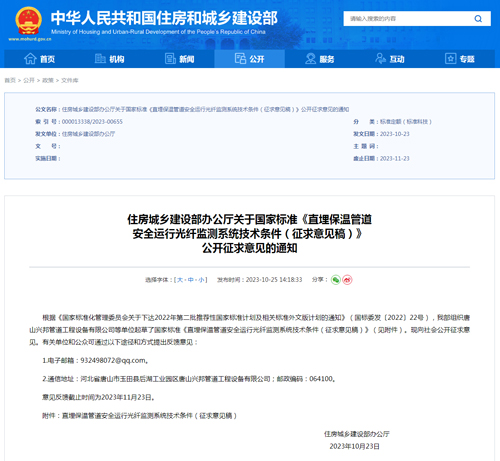
Task: Select the small (小) font size option
Action: 201,280
